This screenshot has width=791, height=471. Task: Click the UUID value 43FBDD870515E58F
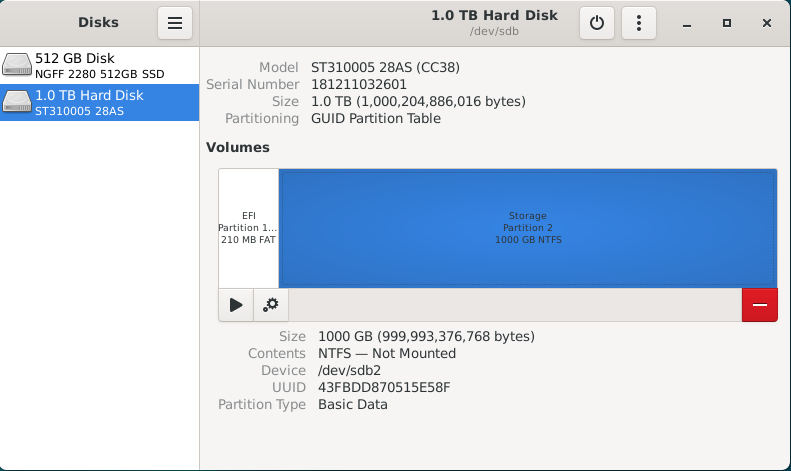[384, 387]
